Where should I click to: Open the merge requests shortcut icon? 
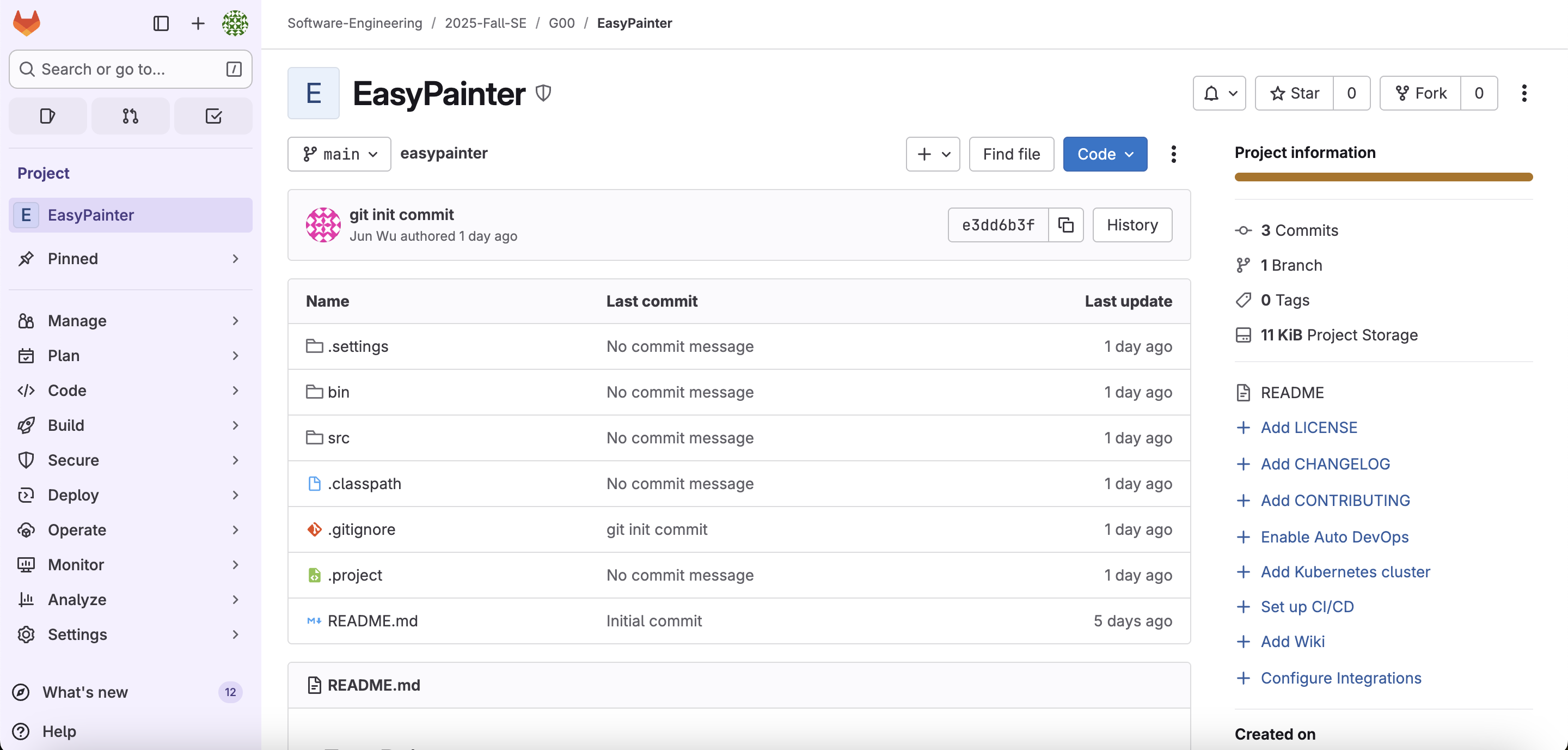pos(130,115)
